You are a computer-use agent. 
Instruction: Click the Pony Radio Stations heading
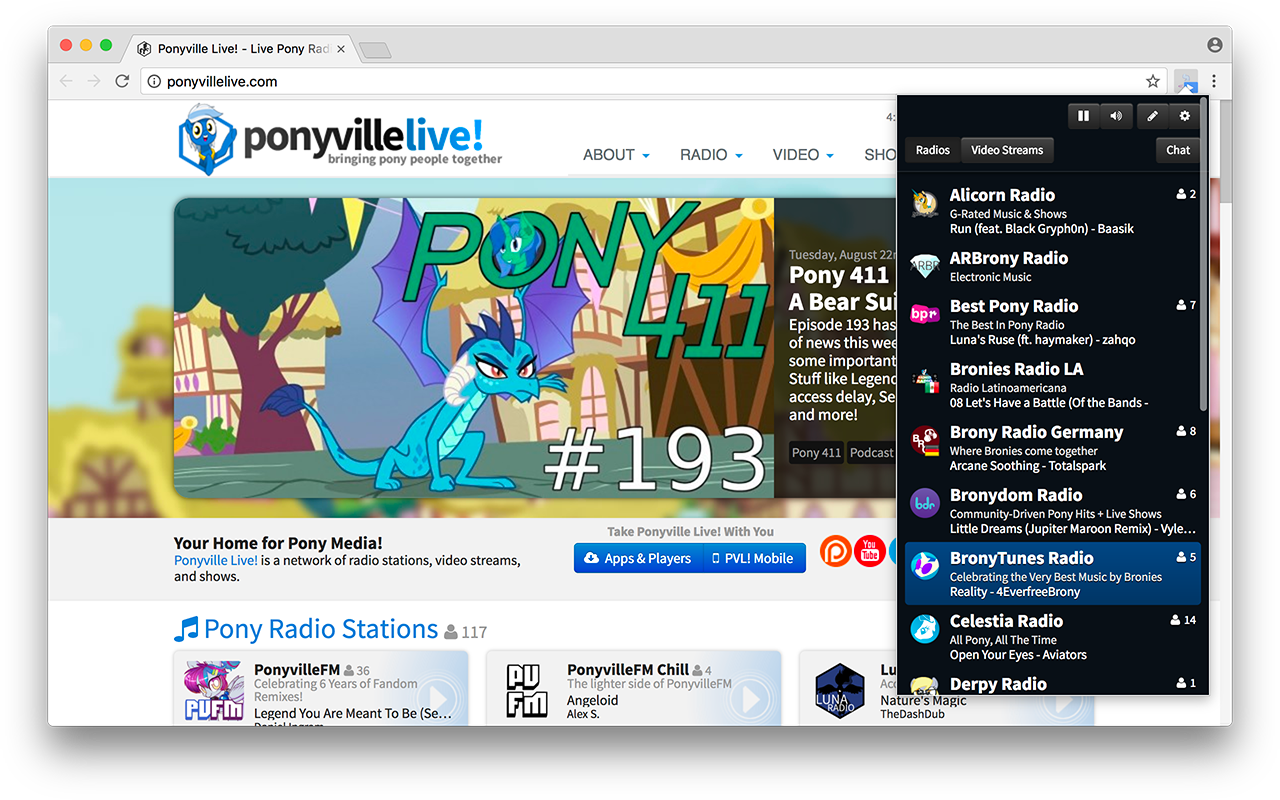(x=321, y=629)
